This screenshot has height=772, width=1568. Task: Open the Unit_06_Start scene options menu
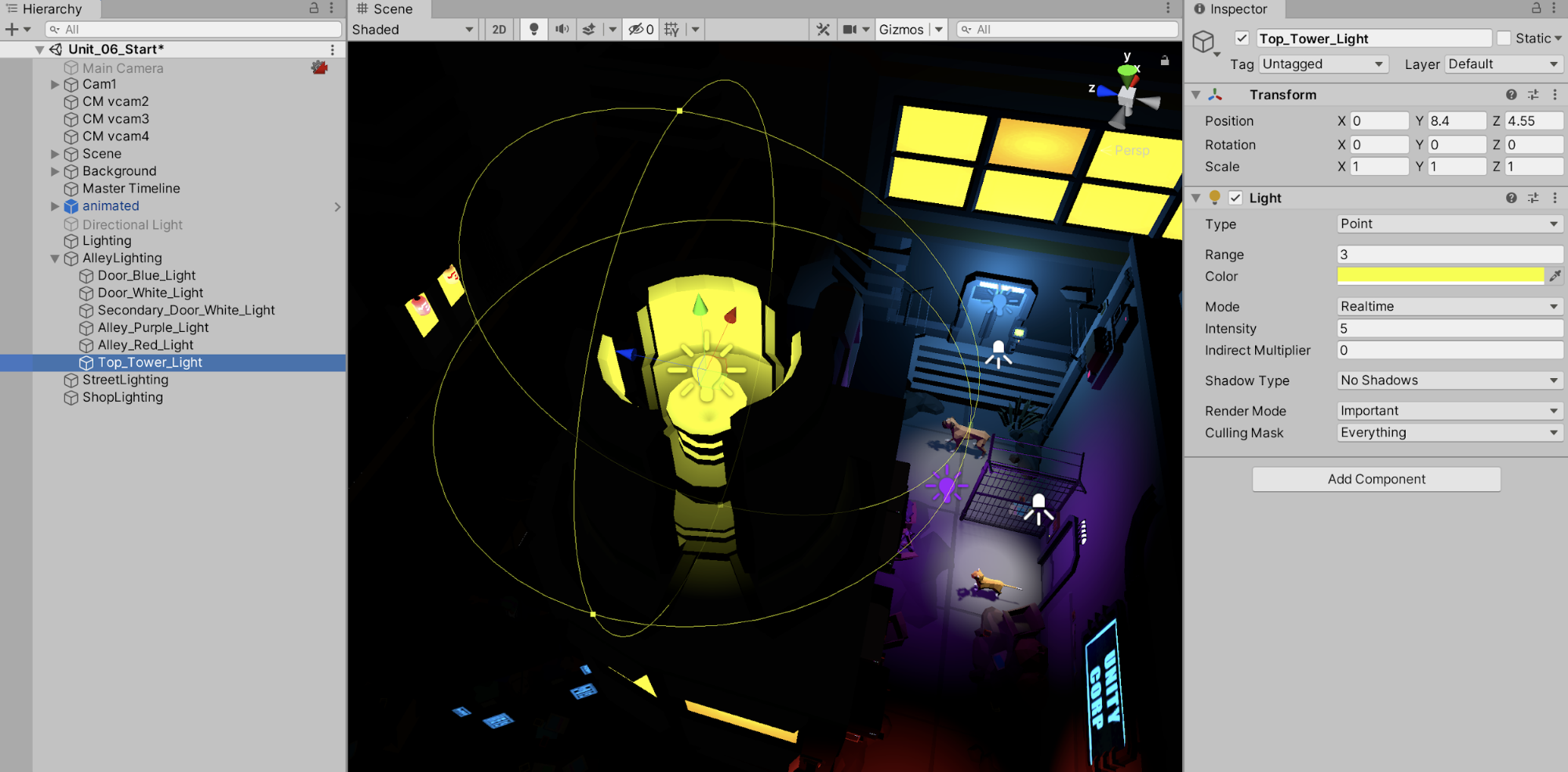point(333,49)
